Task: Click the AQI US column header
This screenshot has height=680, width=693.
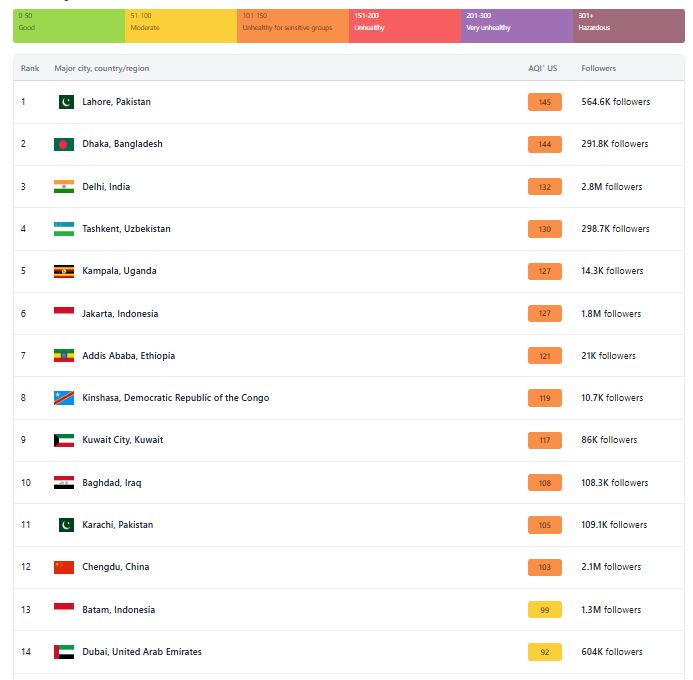Action: 542,68
